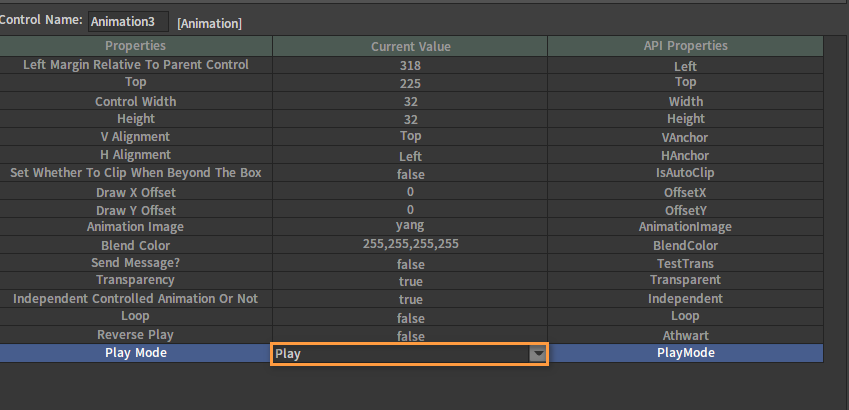
Task: Click the AnimationImage API property cell
Action: (685, 227)
